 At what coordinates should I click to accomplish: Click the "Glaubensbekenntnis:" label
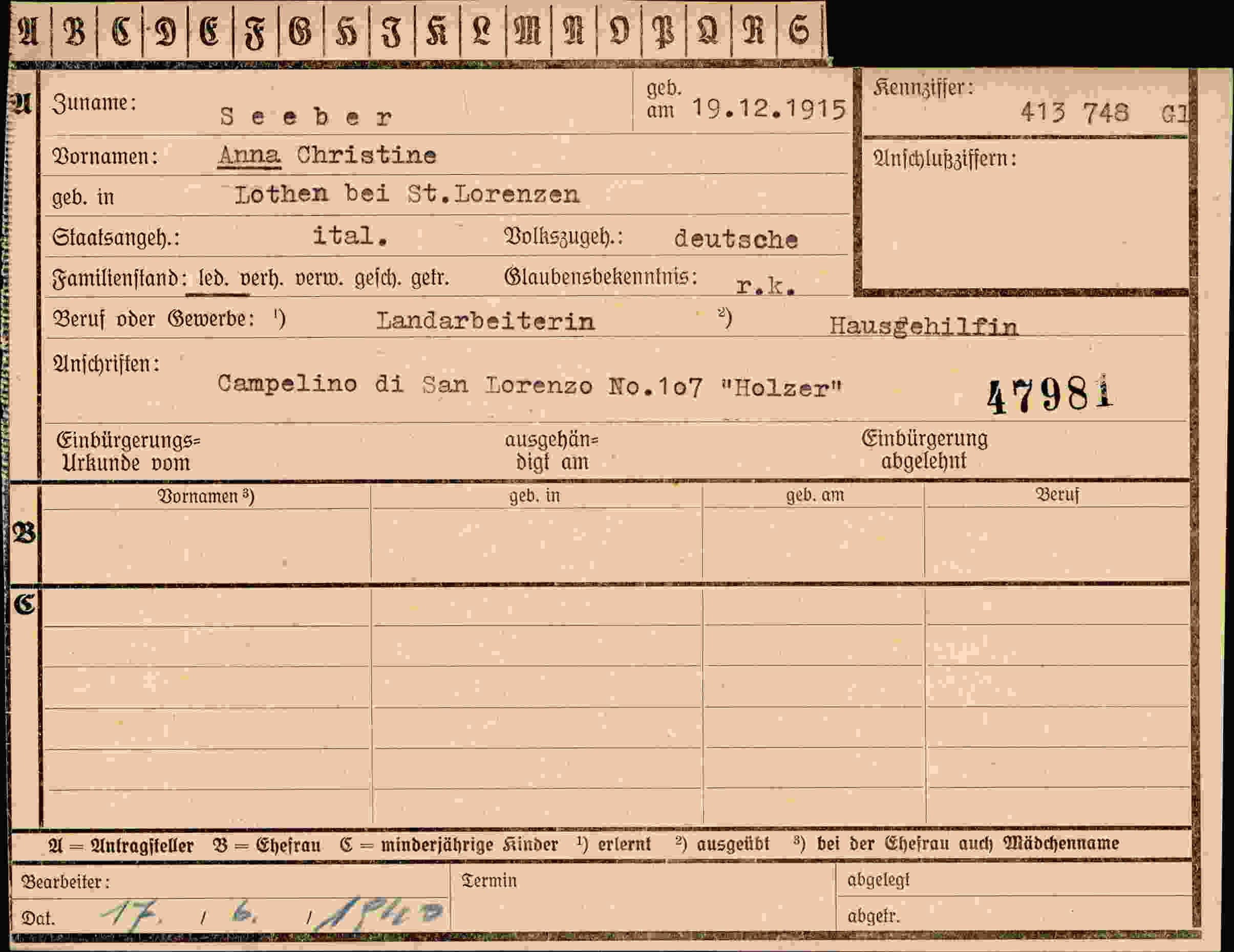point(601,277)
